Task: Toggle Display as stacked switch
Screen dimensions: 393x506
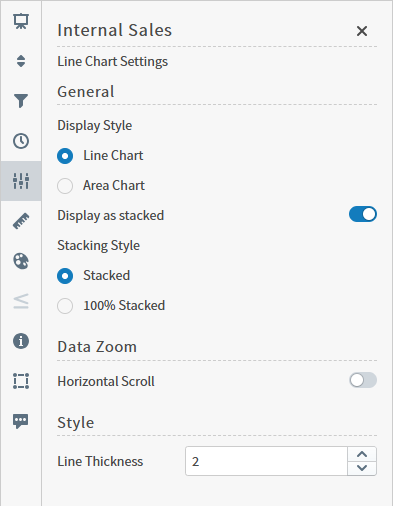Action: click(x=363, y=214)
